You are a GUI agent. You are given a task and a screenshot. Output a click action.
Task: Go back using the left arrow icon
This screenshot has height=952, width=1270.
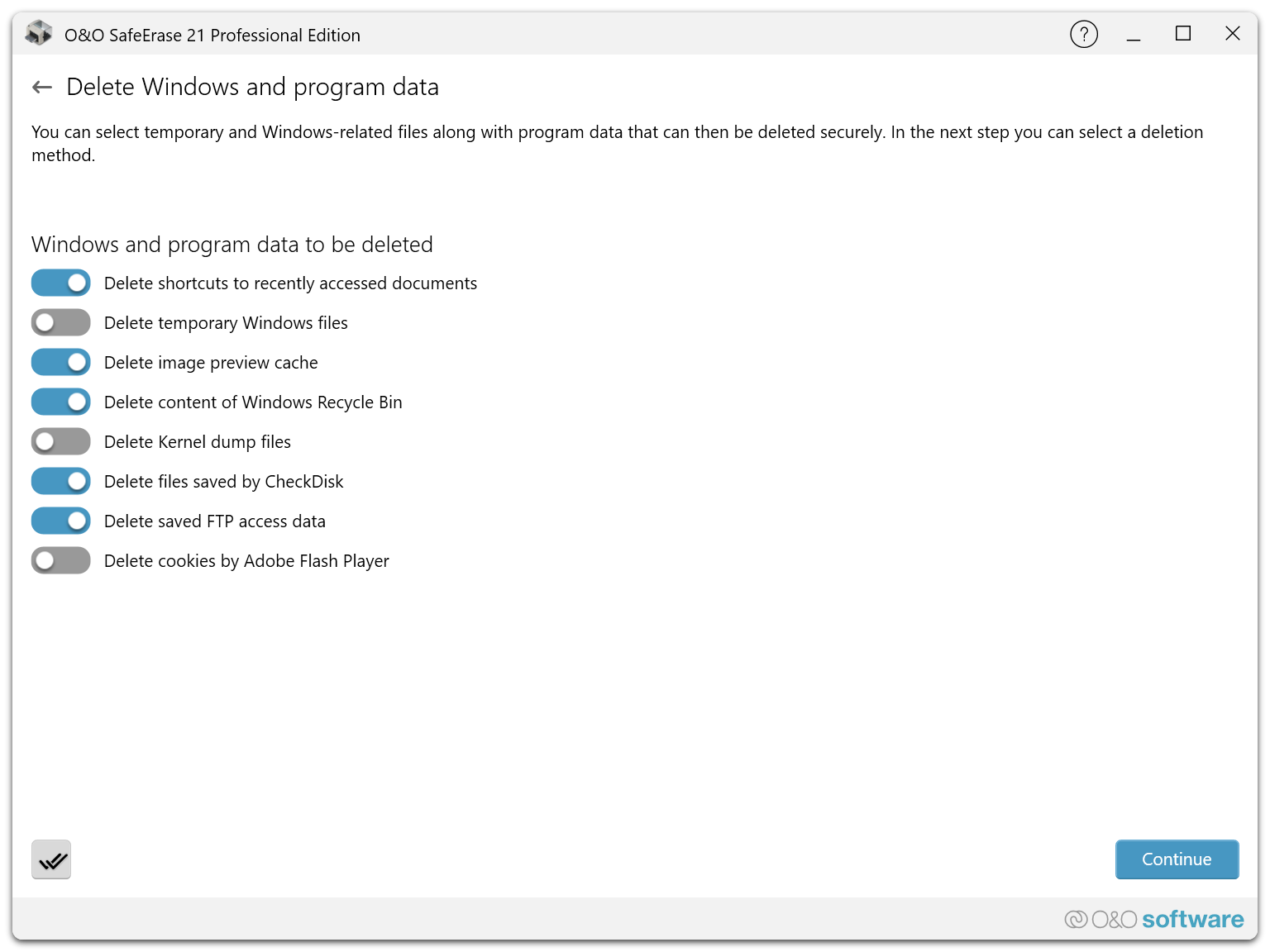(42, 88)
